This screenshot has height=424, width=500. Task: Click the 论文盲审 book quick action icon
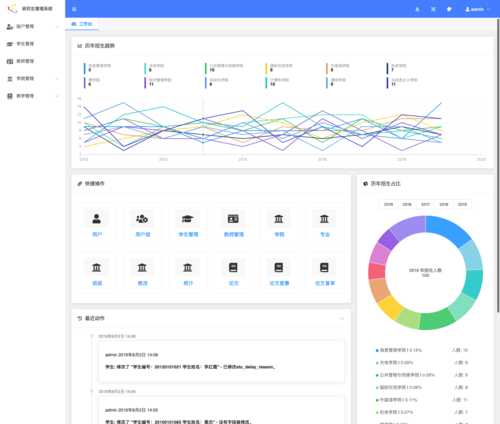click(x=324, y=267)
